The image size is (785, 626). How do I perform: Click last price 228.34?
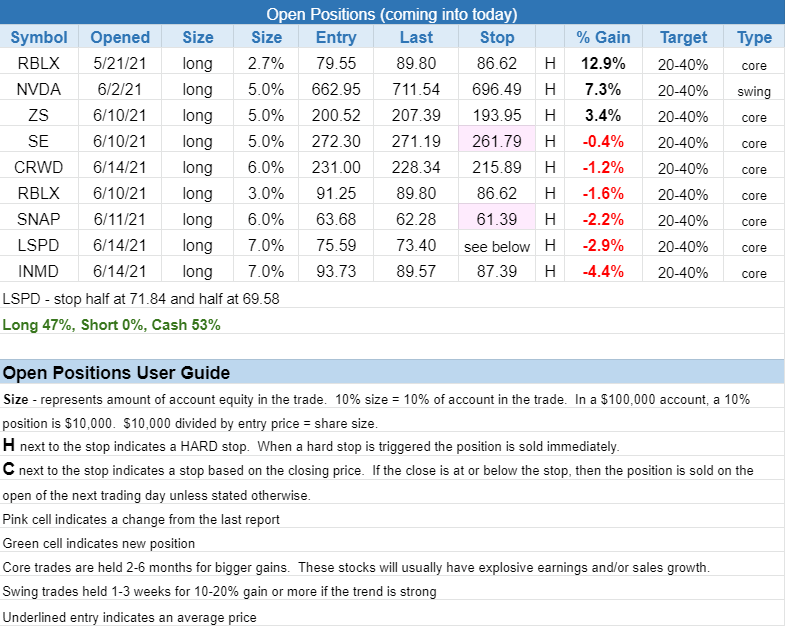pos(416,167)
